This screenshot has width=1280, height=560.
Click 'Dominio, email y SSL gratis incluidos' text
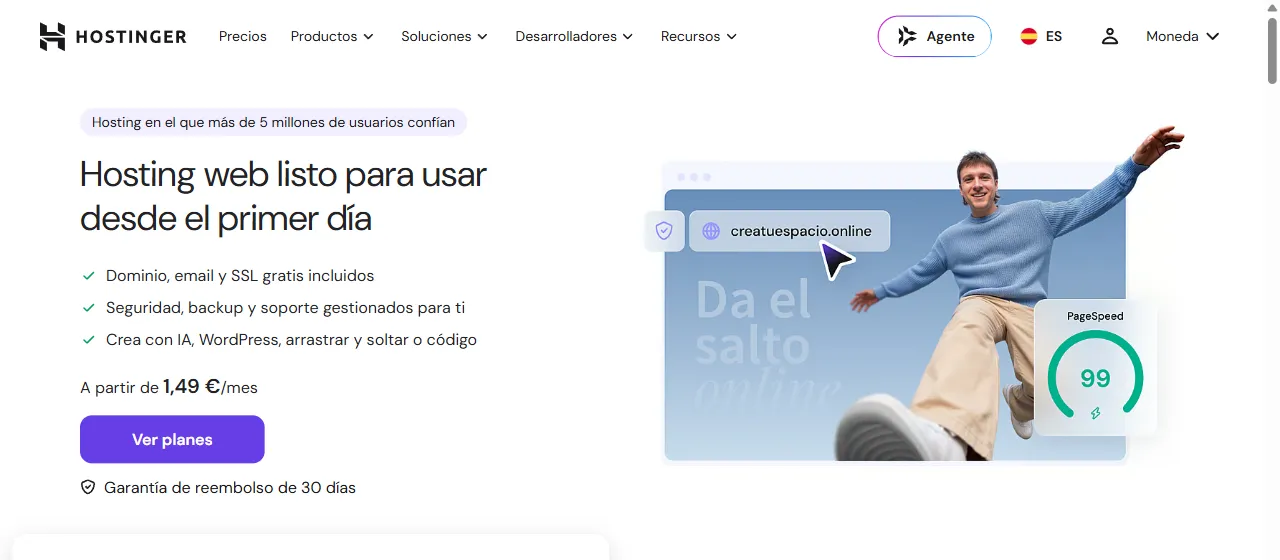point(240,276)
